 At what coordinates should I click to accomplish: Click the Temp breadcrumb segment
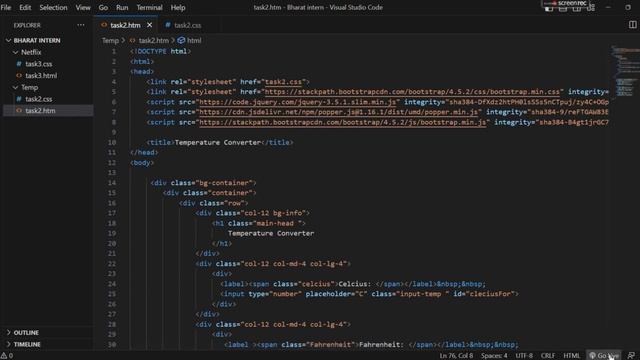point(110,40)
